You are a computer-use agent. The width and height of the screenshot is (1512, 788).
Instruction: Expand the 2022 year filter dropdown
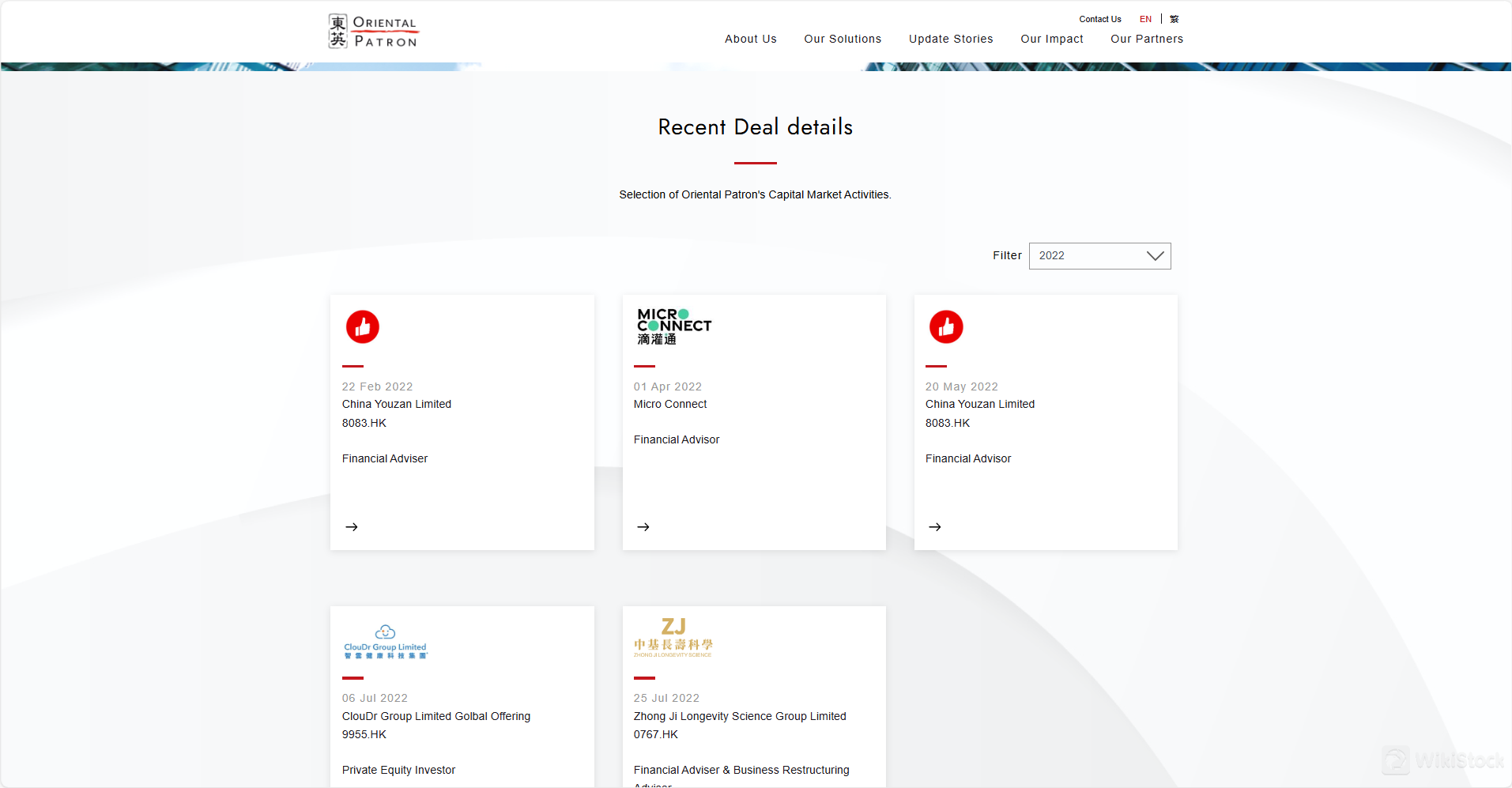click(x=1099, y=255)
